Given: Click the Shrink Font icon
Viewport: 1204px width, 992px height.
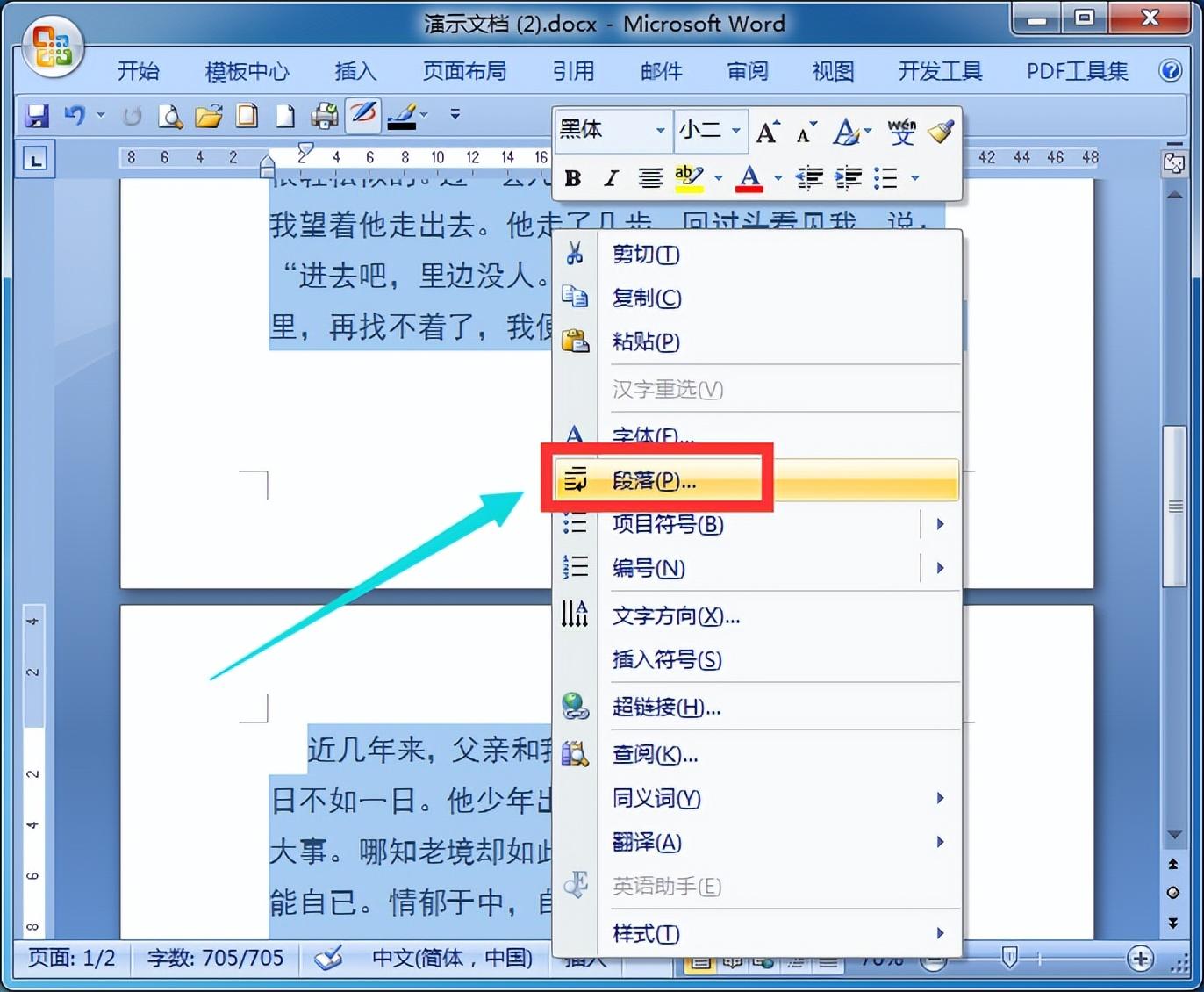Looking at the screenshot, I should (x=804, y=133).
